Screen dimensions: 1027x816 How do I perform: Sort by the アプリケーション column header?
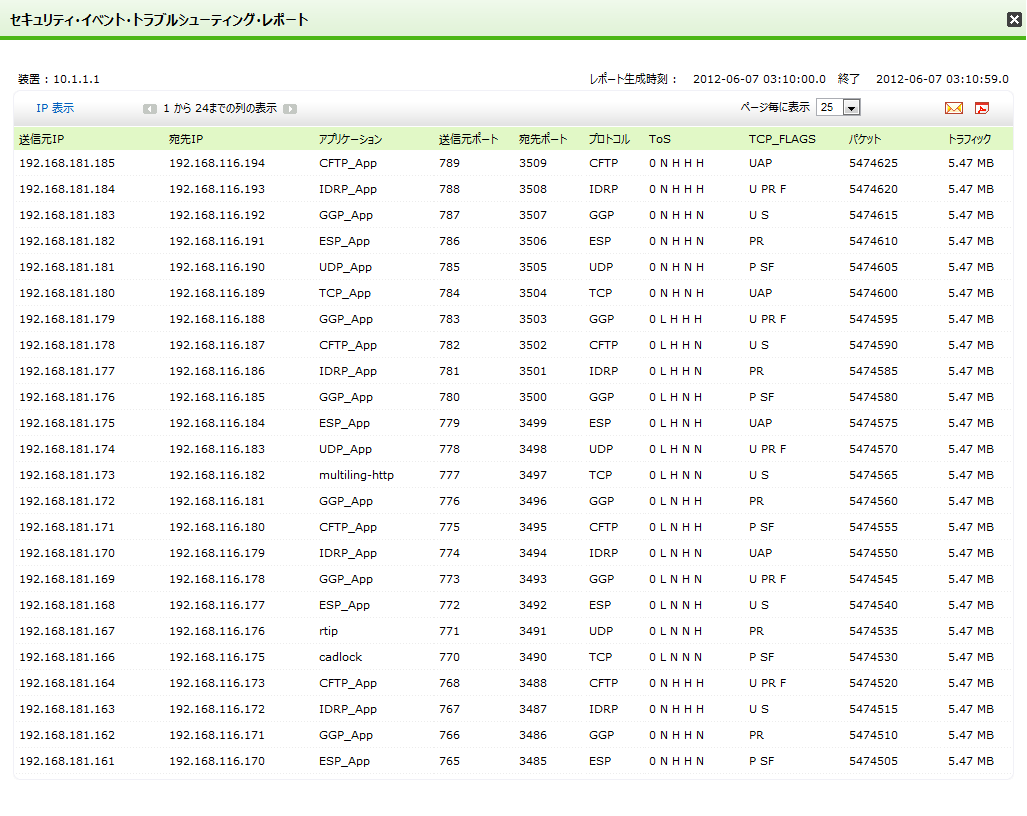(x=350, y=139)
